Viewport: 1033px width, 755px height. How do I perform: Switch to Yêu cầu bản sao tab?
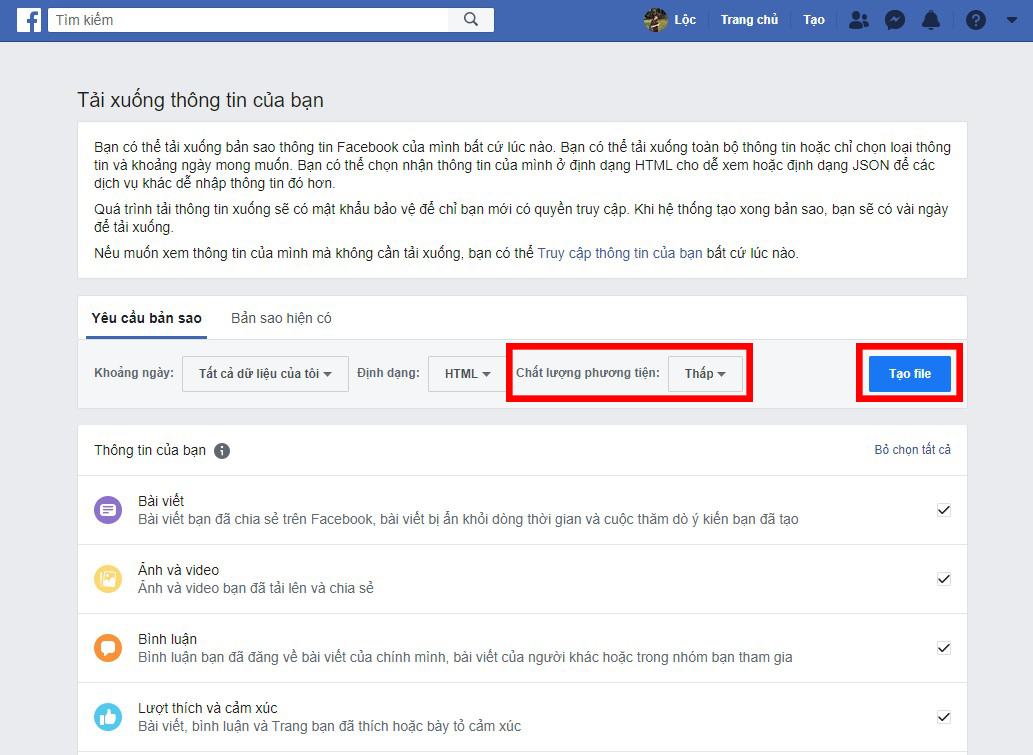(146, 318)
